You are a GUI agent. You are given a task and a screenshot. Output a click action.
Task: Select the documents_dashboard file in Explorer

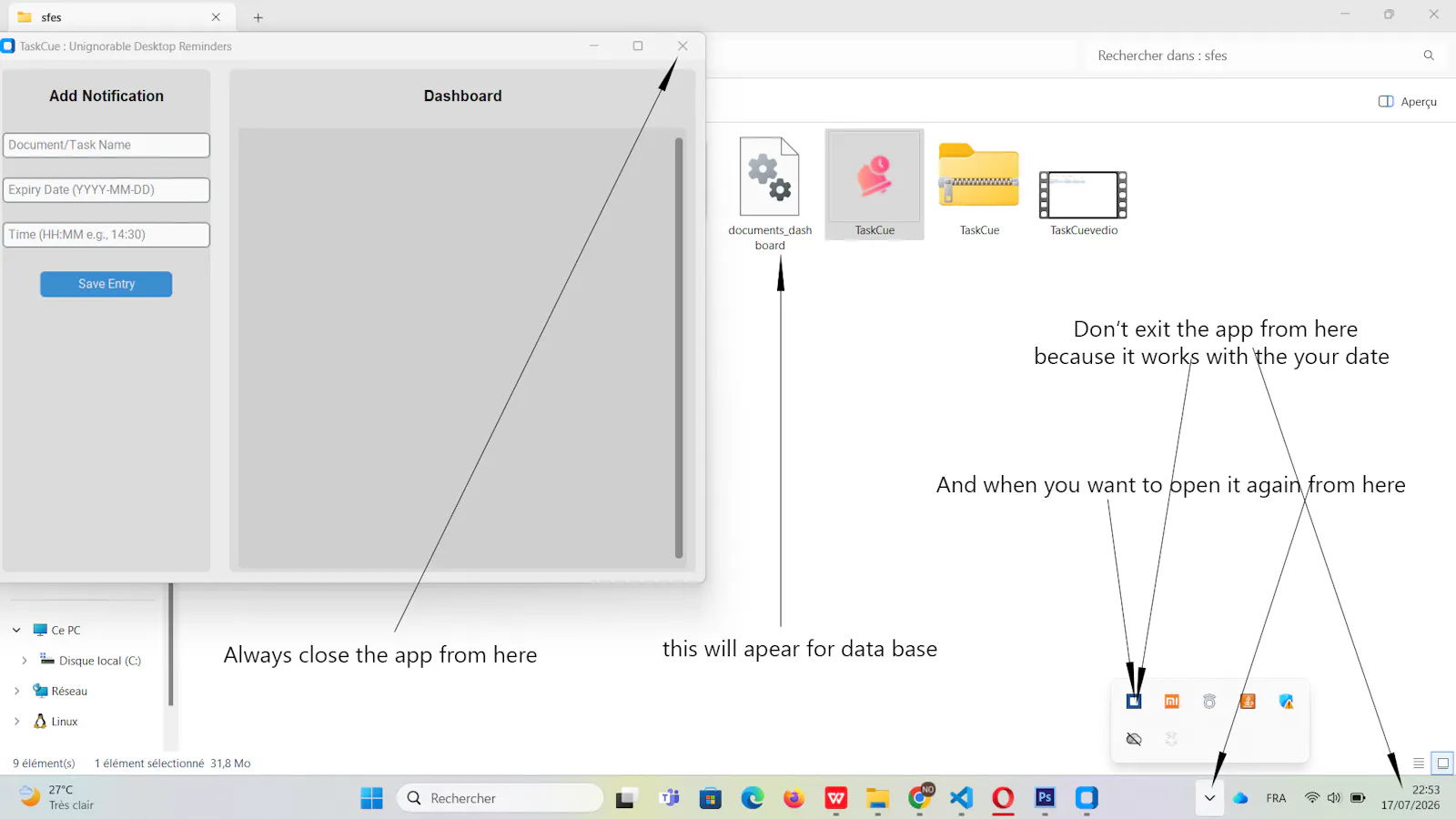pyautogui.click(x=770, y=193)
